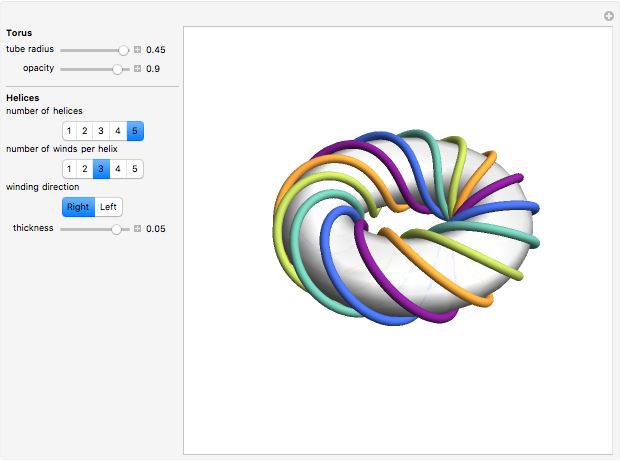Image resolution: width=620 pixels, height=462 pixels.
Task: Click the tube radius slider handle
Action: tap(124, 49)
